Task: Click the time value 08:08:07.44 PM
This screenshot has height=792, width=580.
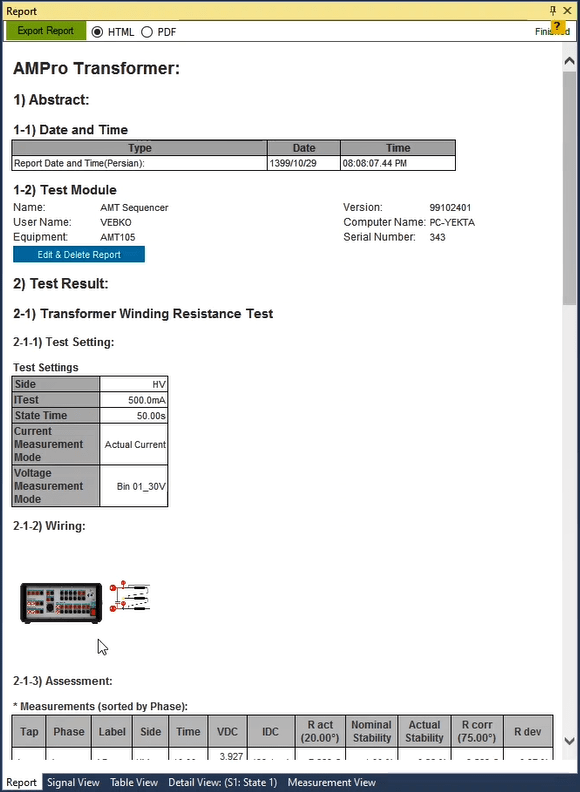Action: (x=398, y=163)
